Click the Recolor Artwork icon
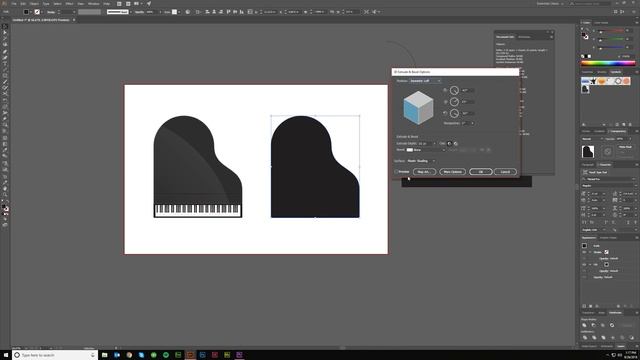Viewport: 640px width, 360px height. tap(188, 12)
